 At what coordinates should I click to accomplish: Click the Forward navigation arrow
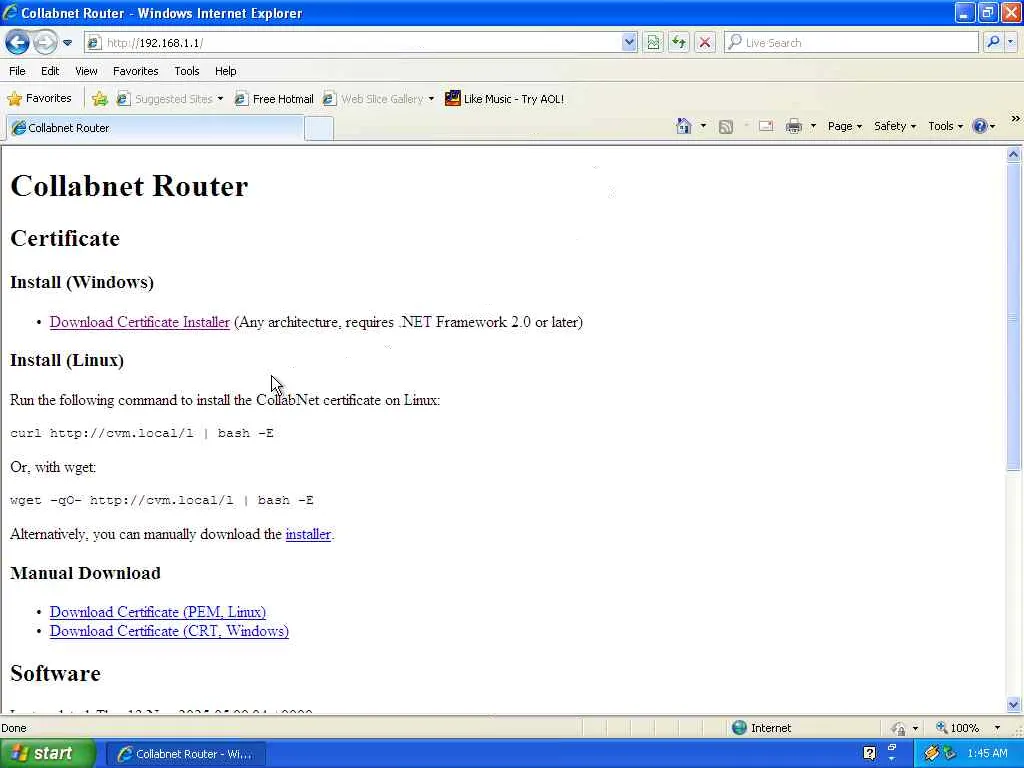pos(44,42)
